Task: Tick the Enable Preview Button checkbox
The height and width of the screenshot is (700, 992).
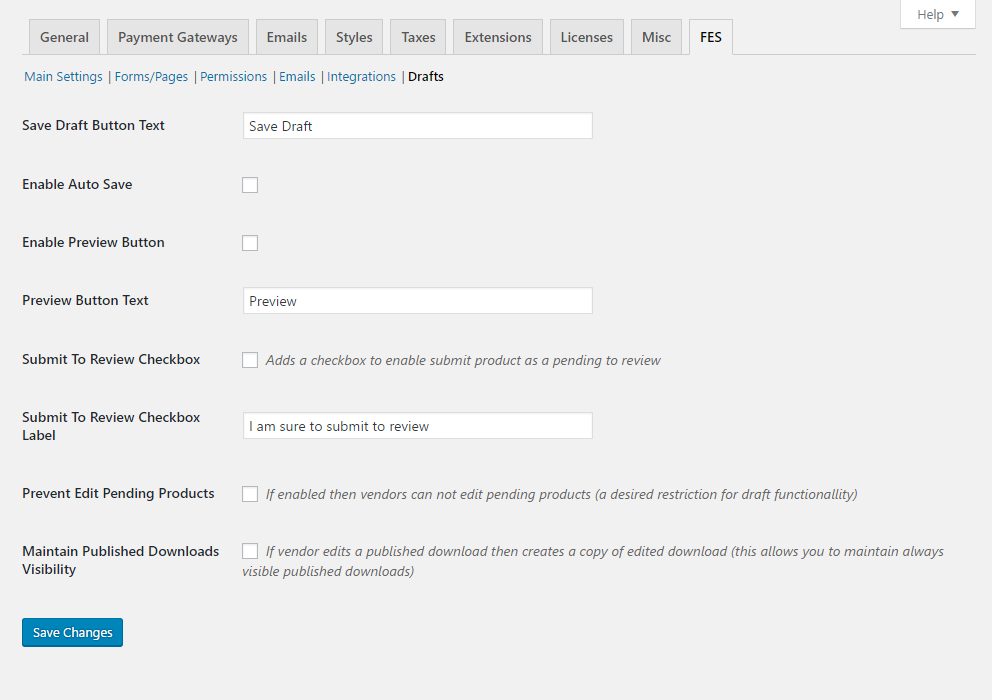Action: click(x=250, y=243)
